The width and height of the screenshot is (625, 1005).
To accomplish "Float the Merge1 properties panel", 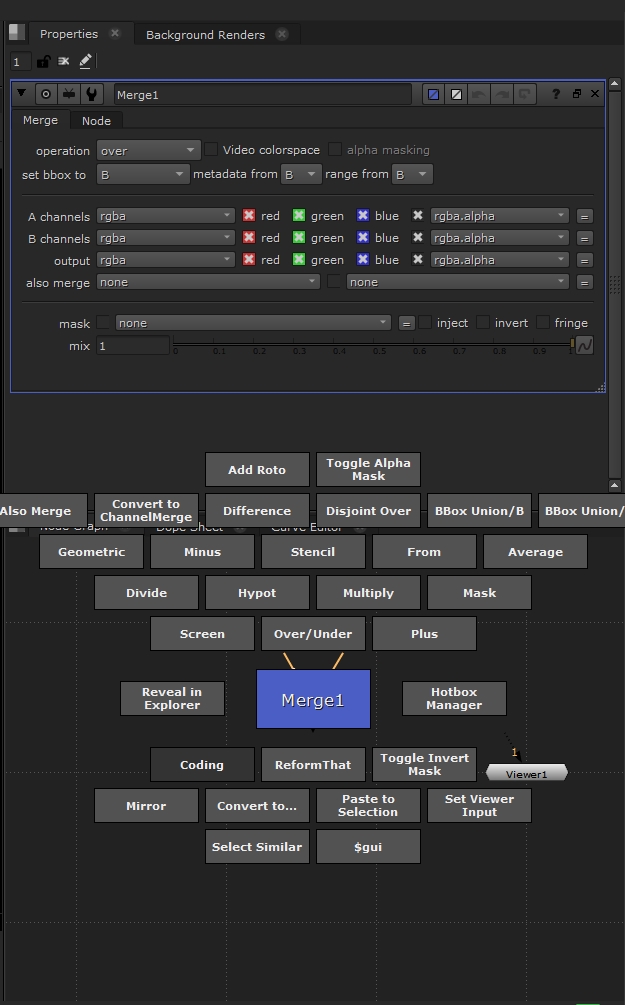I will click(x=576, y=95).
